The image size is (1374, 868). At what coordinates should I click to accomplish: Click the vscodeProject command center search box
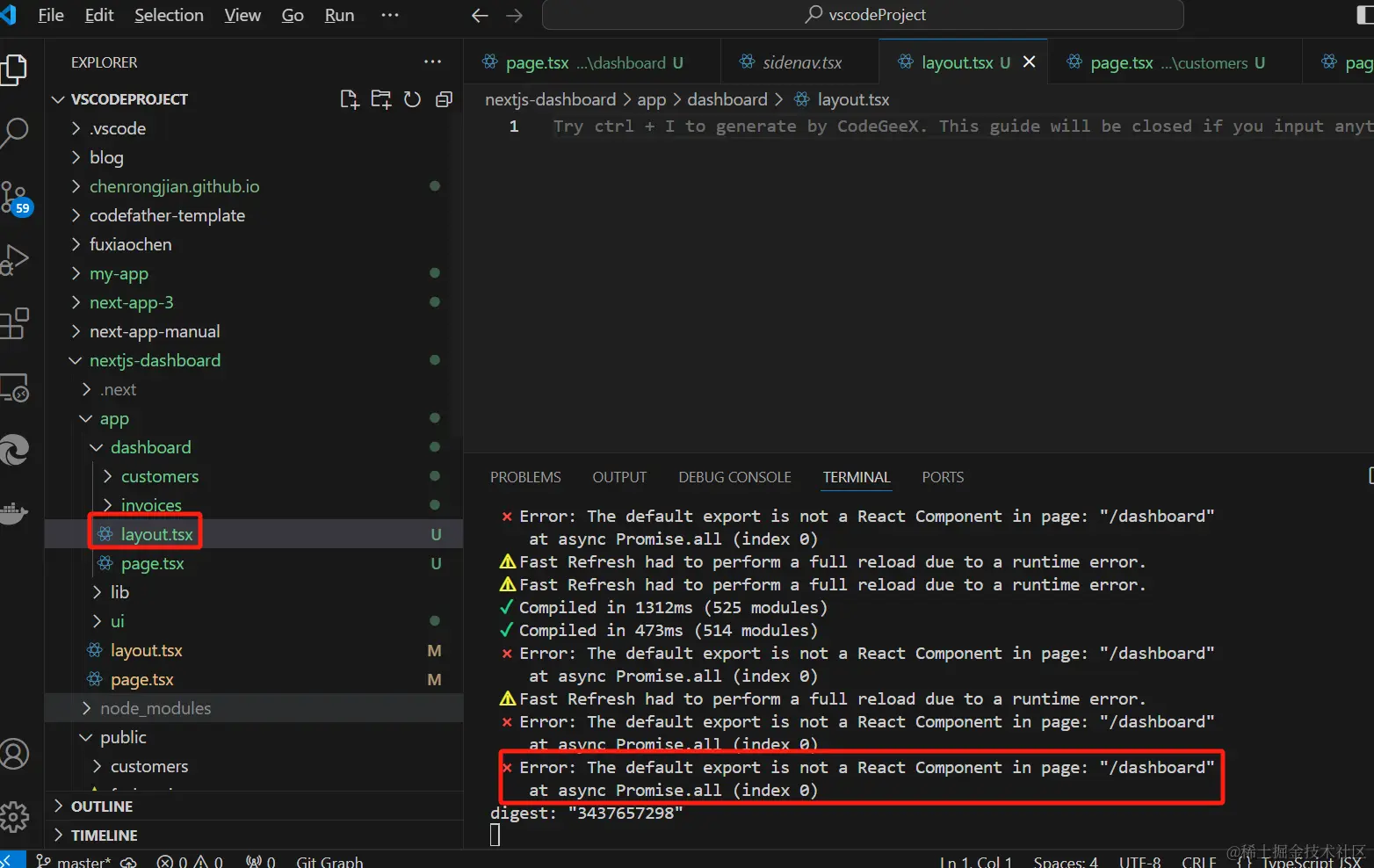(x=863, y=15)
